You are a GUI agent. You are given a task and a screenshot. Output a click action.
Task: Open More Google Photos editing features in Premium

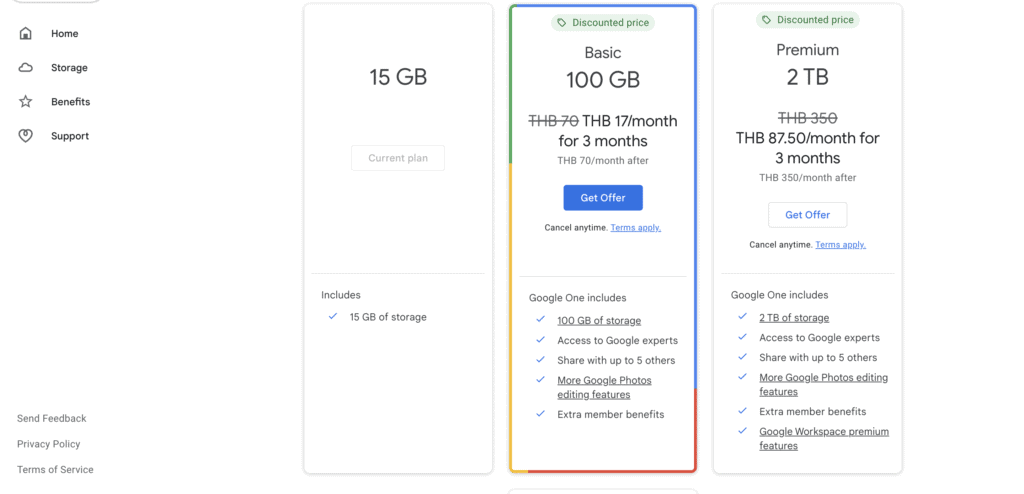tap(824, 385)
